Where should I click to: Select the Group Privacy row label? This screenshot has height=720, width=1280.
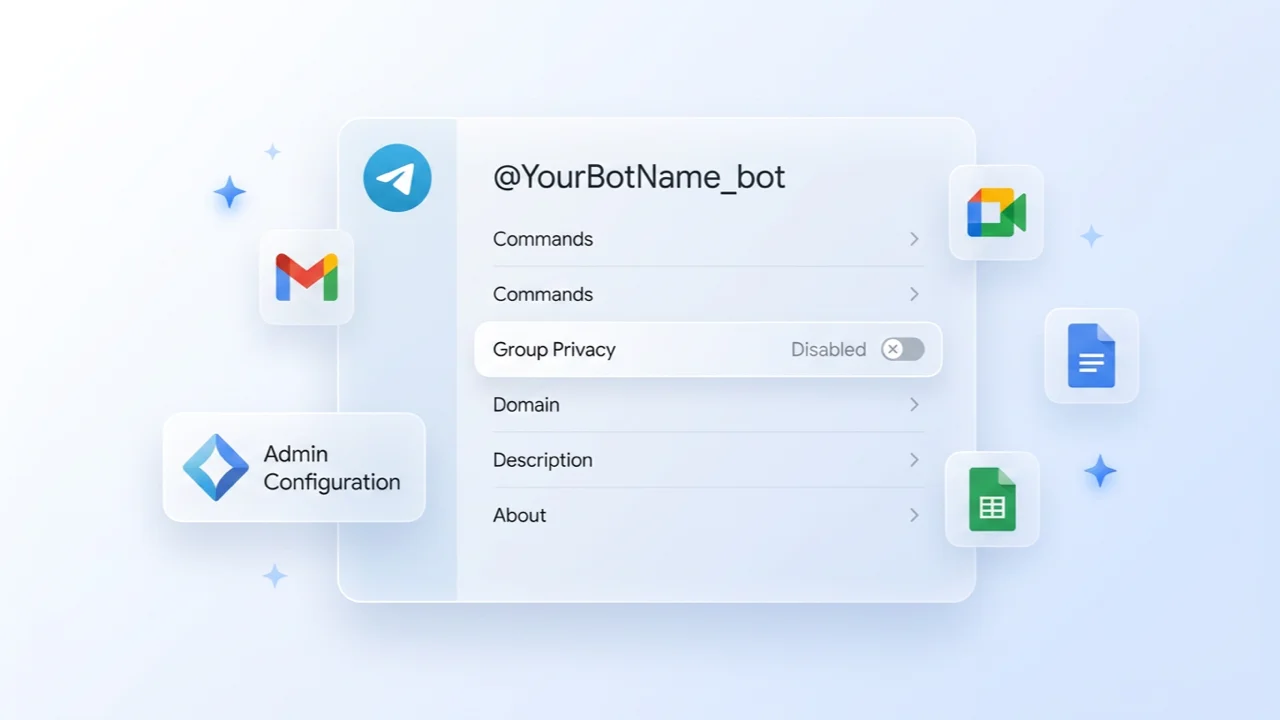pyautogui.click(x=554, y=350)
